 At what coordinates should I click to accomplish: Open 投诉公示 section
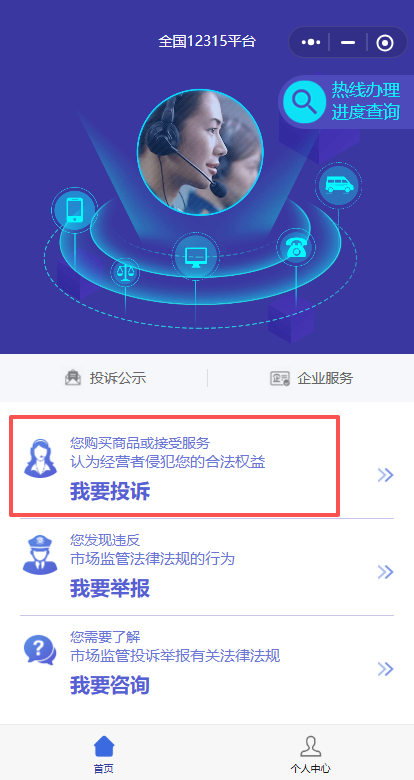(x=105, y=379)
